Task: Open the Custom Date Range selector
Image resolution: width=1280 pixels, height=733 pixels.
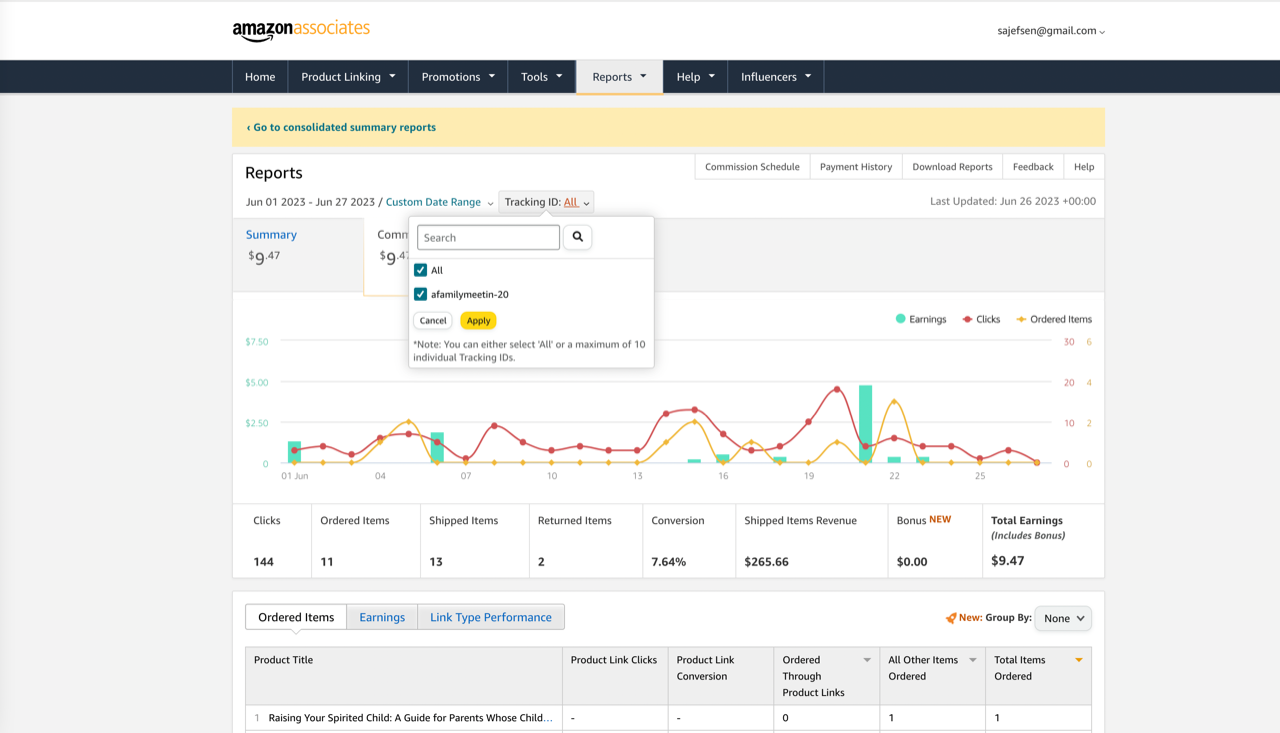Action: (440, 202)
